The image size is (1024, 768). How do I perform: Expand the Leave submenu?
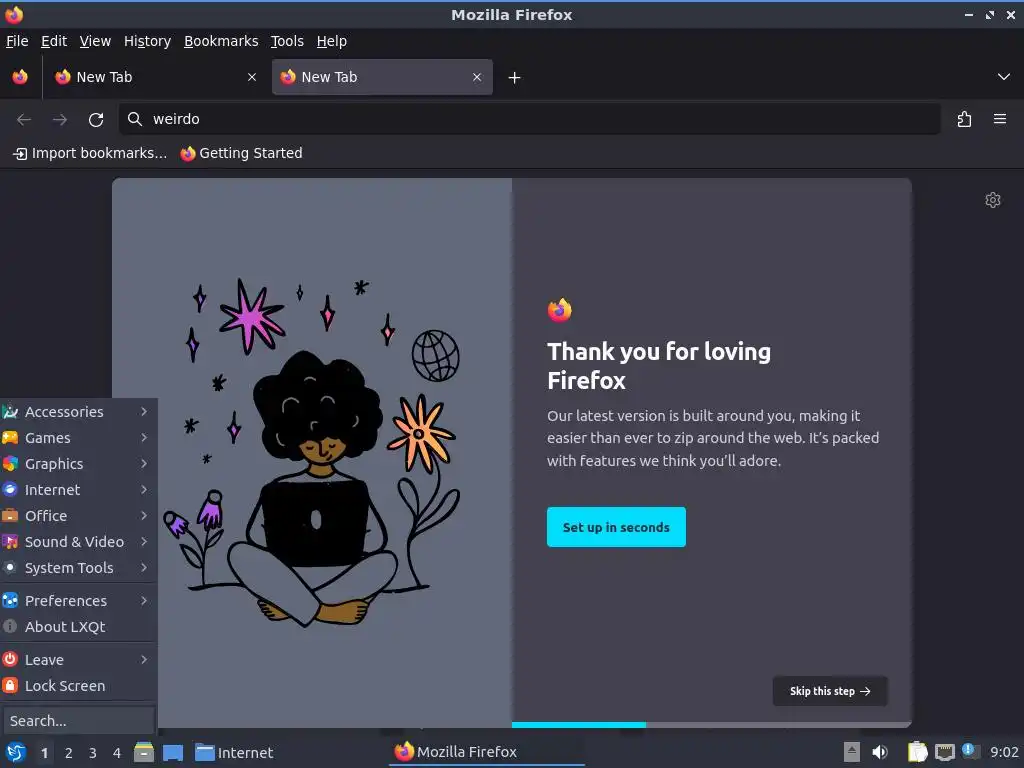coord(78,660)
